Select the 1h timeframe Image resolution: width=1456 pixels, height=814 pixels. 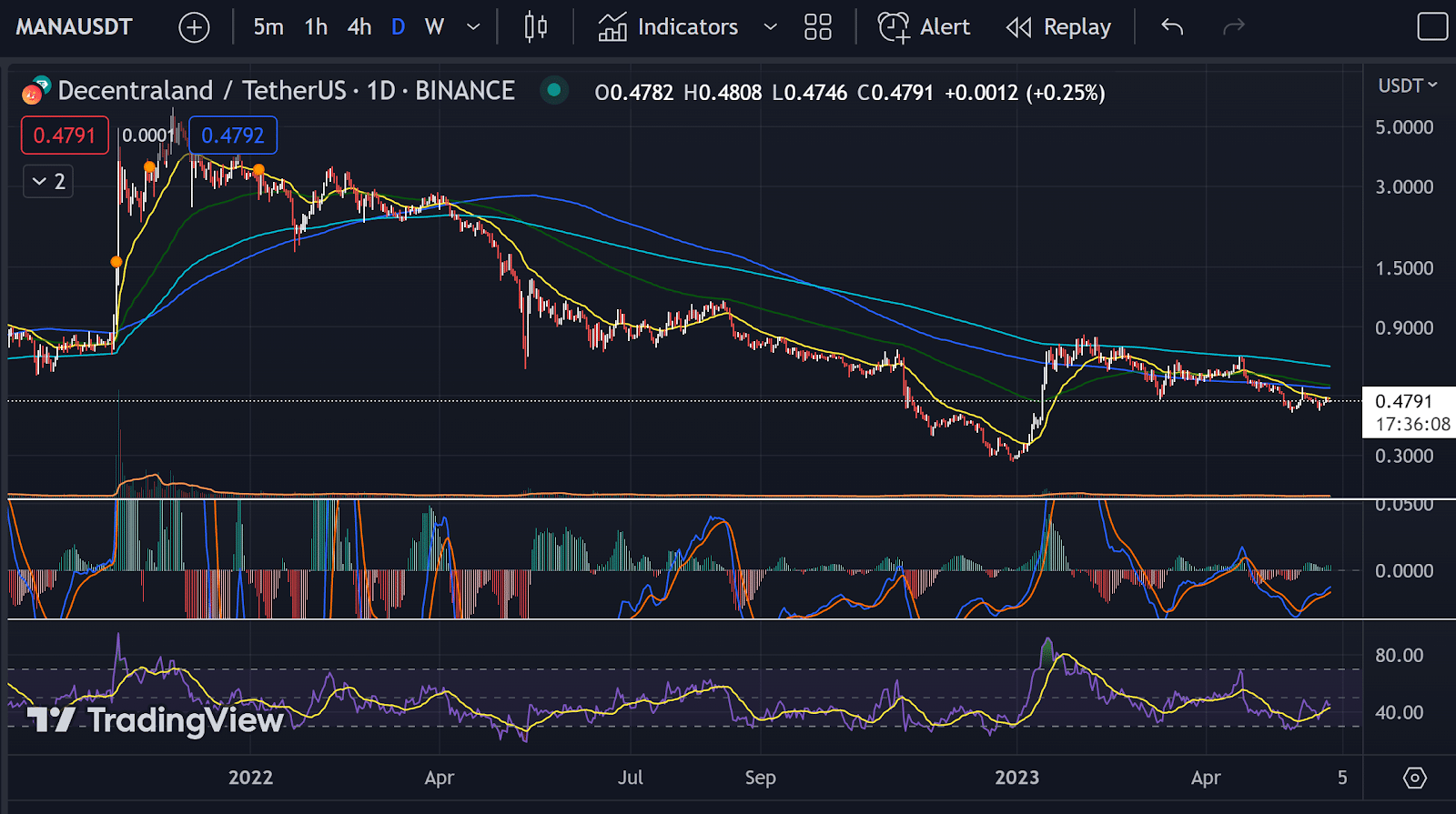[x=316, y=27]
